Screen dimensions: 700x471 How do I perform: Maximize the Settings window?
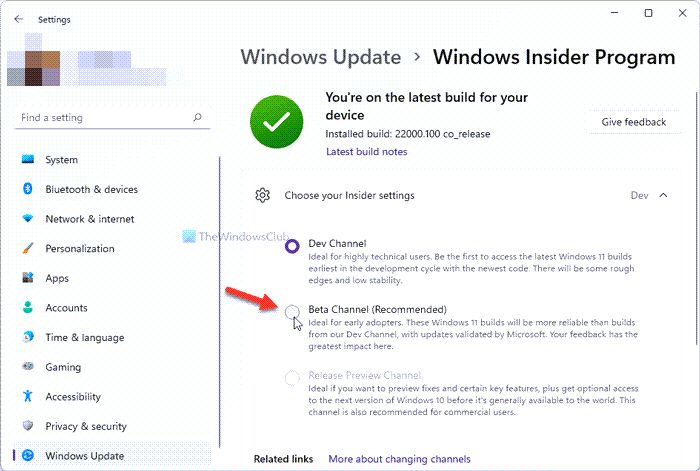648,13
